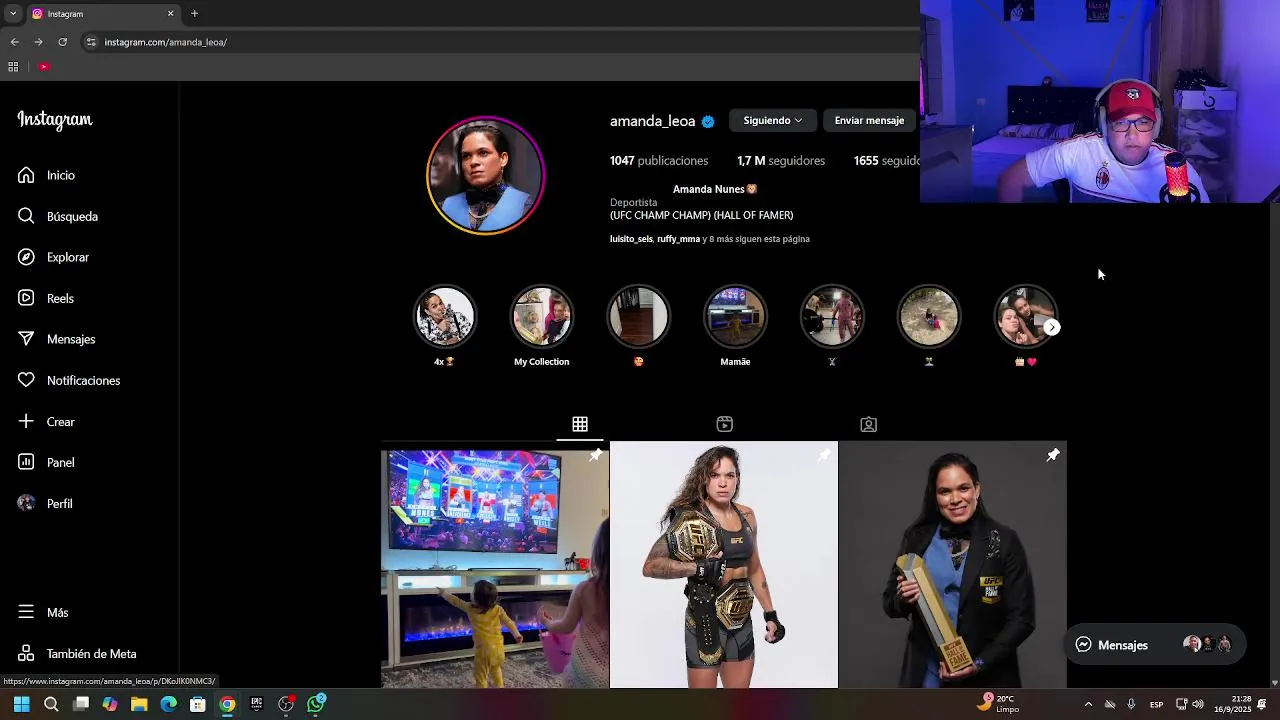Switch to the Reels tab
Image resolution: width=1280 pixels, height=720 pixels.
click(724, 424)
